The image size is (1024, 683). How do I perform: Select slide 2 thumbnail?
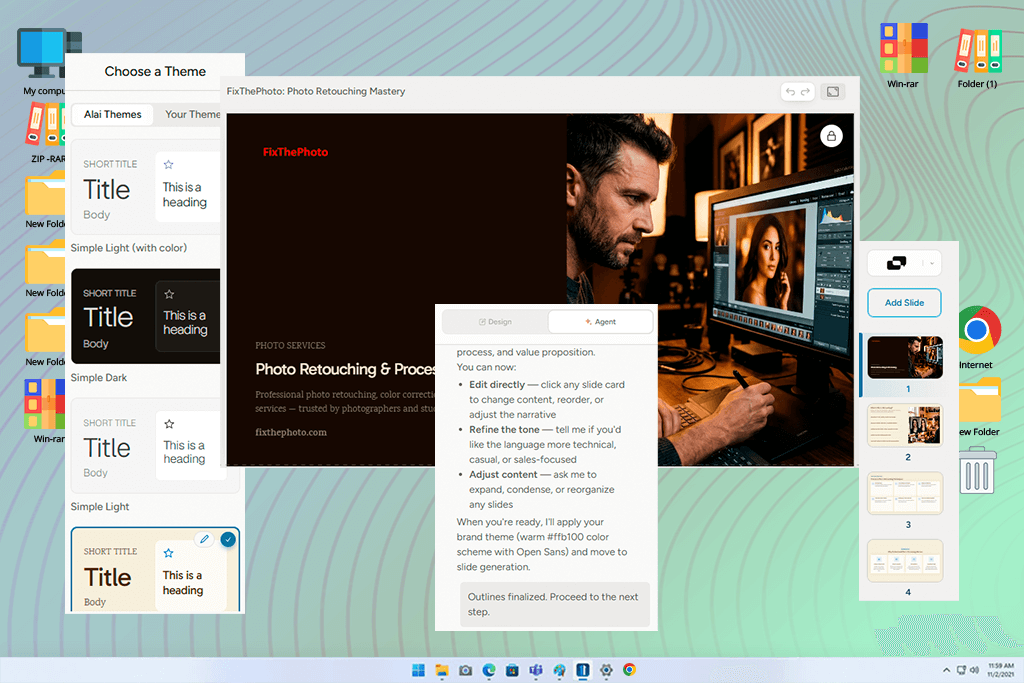tap(904, 425)
